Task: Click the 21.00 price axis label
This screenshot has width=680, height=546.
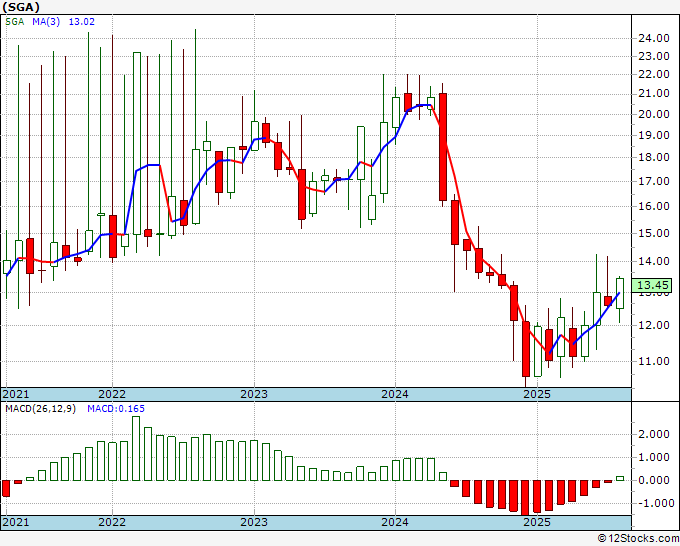Action: 654,93
